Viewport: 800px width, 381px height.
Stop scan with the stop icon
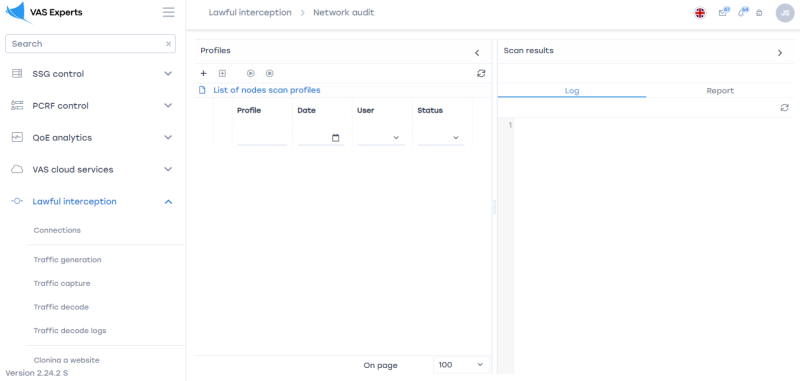269,73
